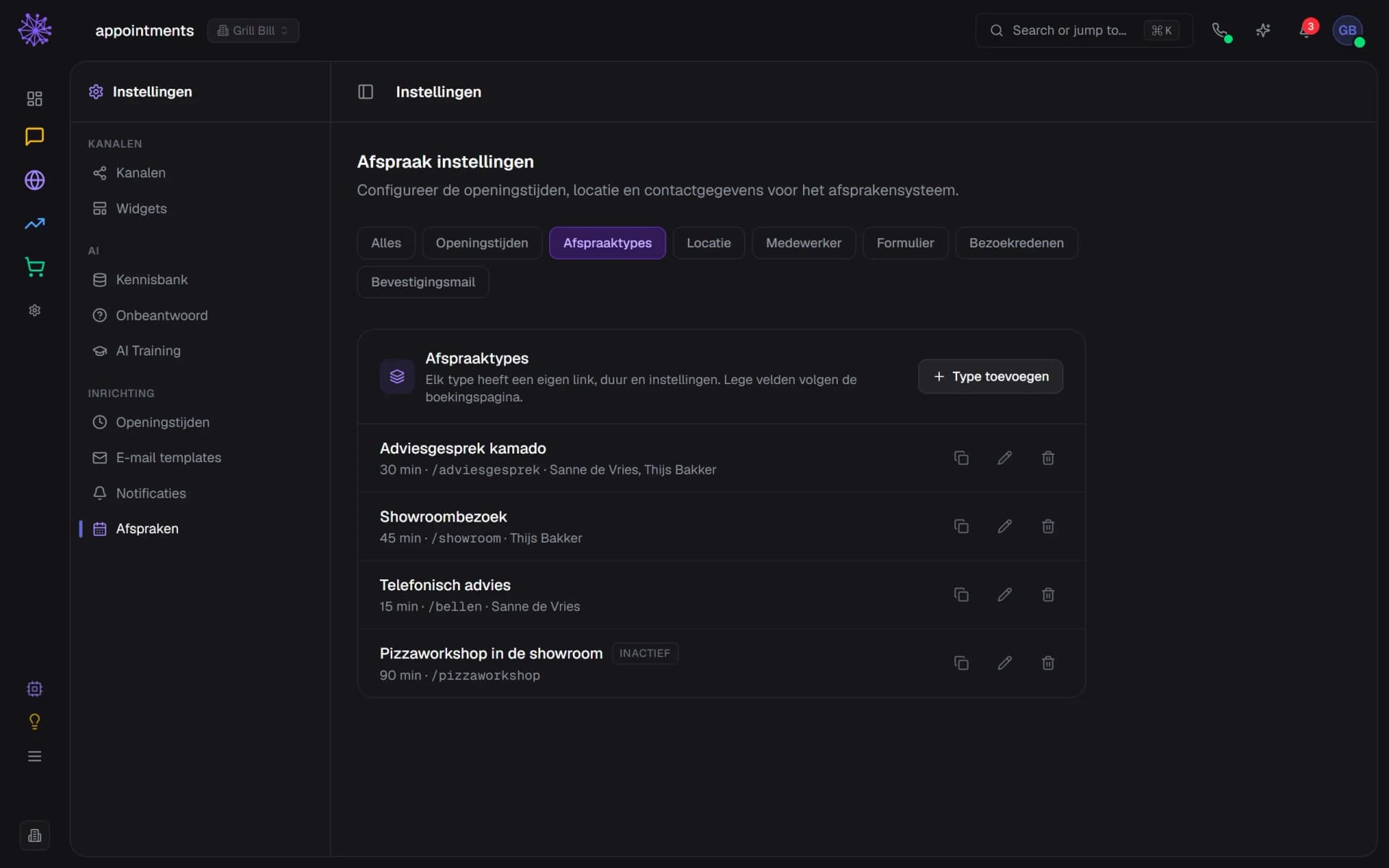Open Kanalen in the settings sidebar
This screenshot has width=1389, height=868.
201,173
